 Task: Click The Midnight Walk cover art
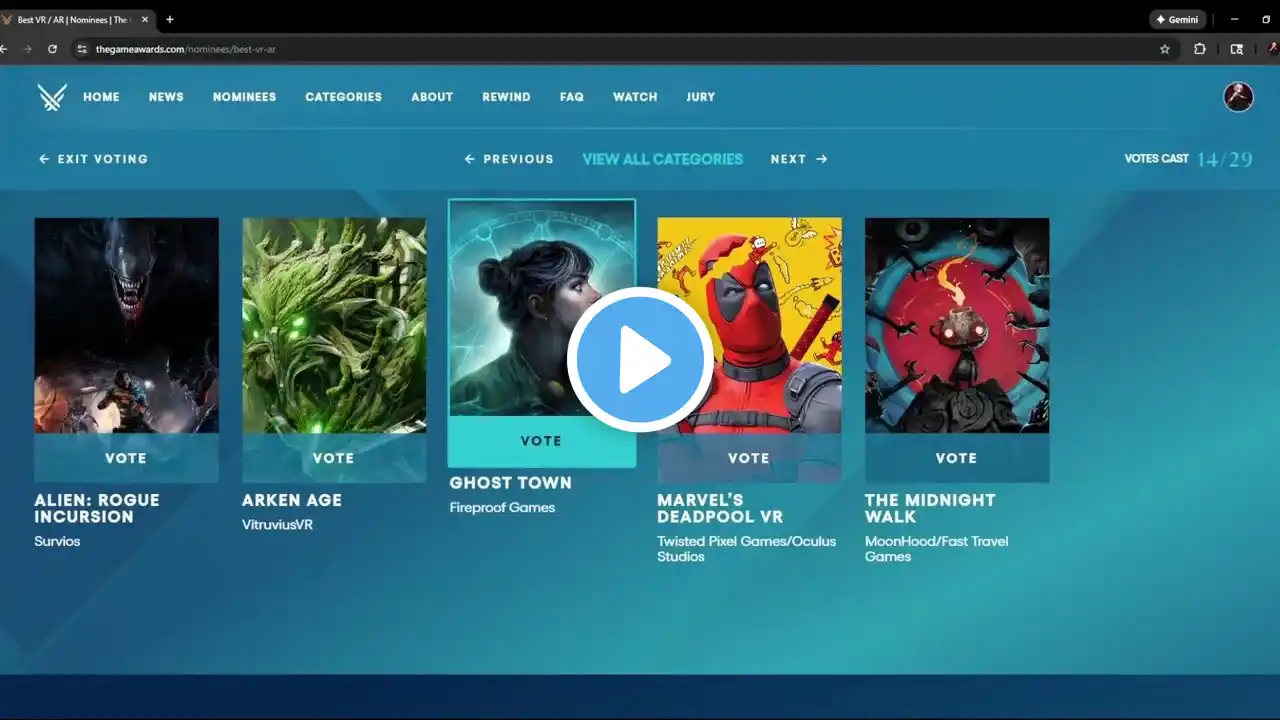(957, 326)
